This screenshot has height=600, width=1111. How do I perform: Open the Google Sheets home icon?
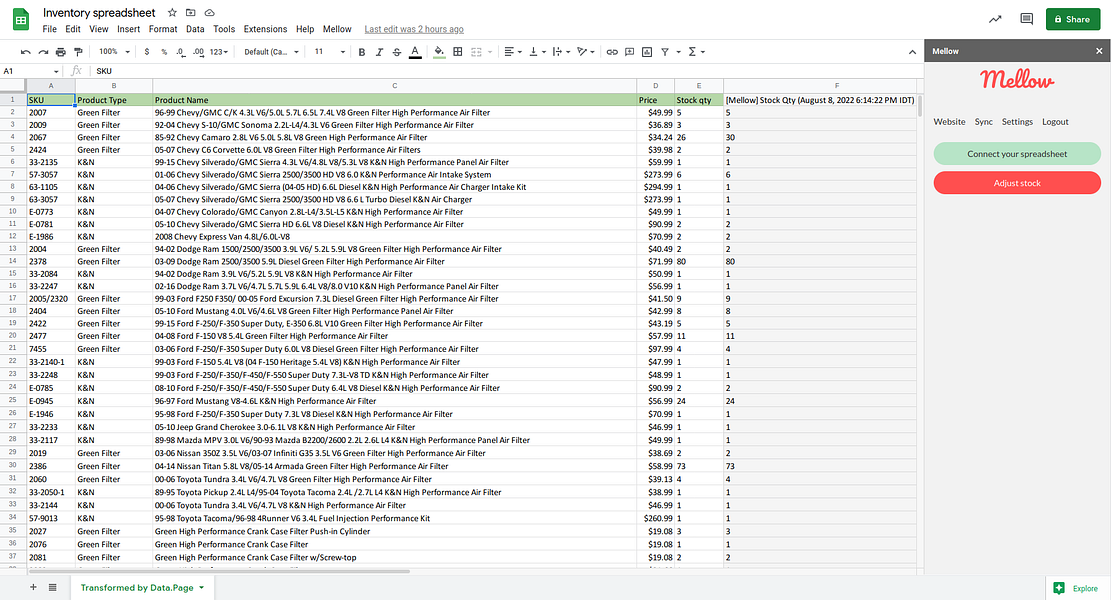pos(21,20)
